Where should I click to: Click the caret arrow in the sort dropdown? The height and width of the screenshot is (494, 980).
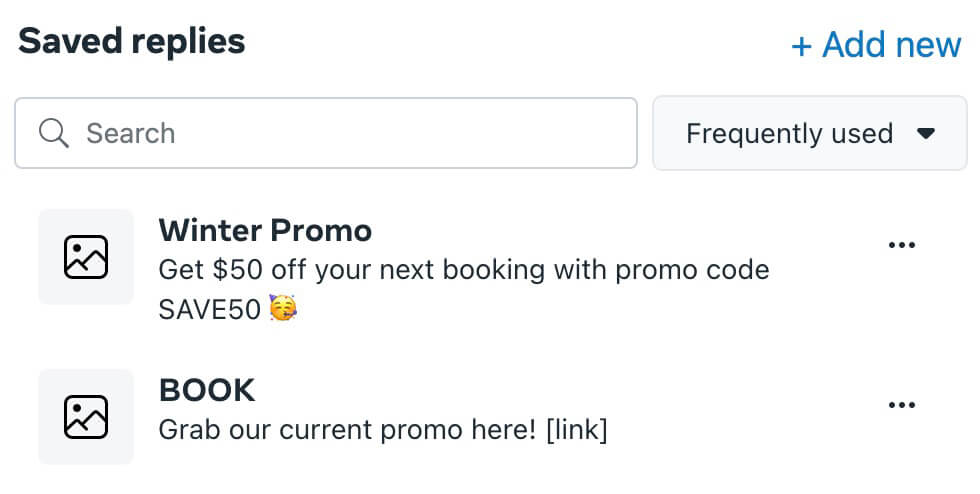click(926, 133)
